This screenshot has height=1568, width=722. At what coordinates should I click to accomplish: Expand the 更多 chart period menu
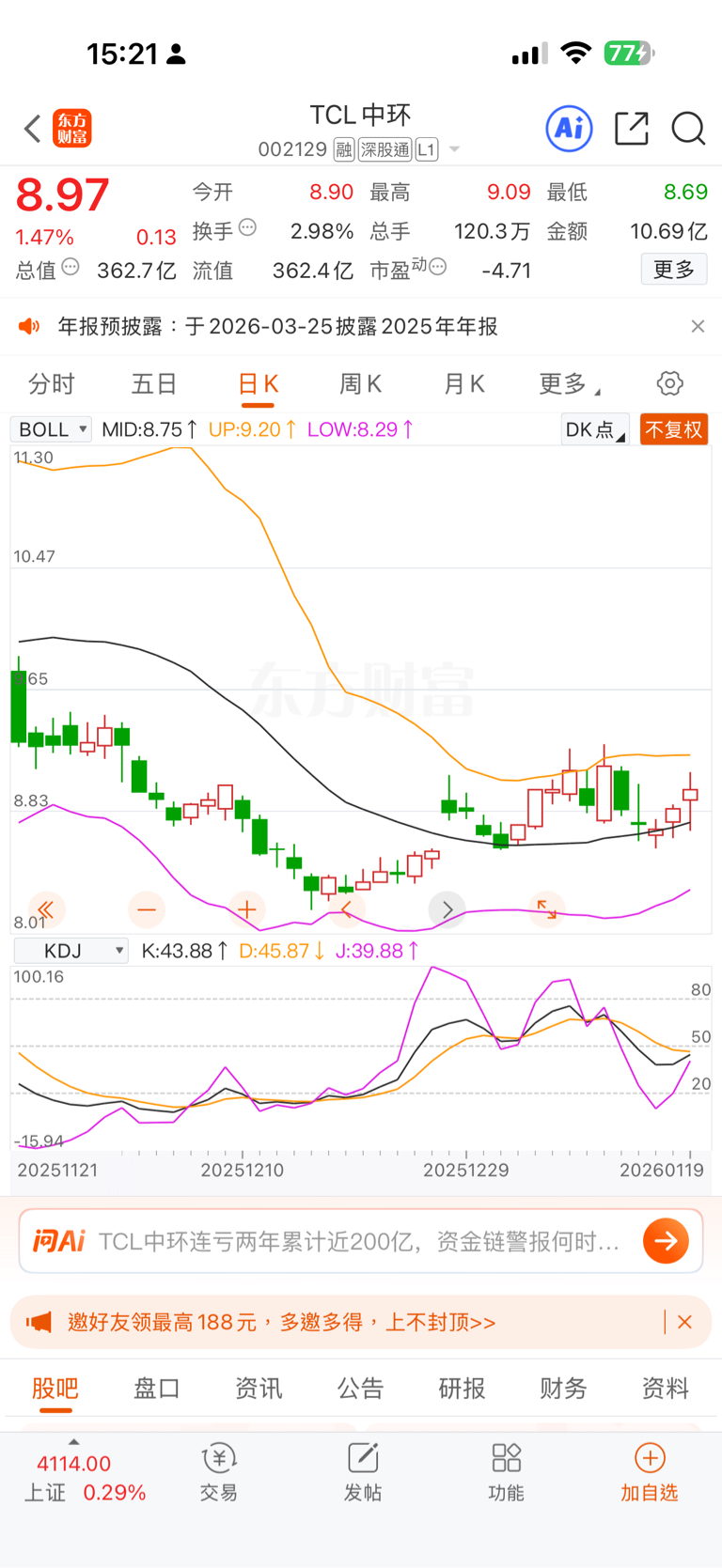(569, 384)
